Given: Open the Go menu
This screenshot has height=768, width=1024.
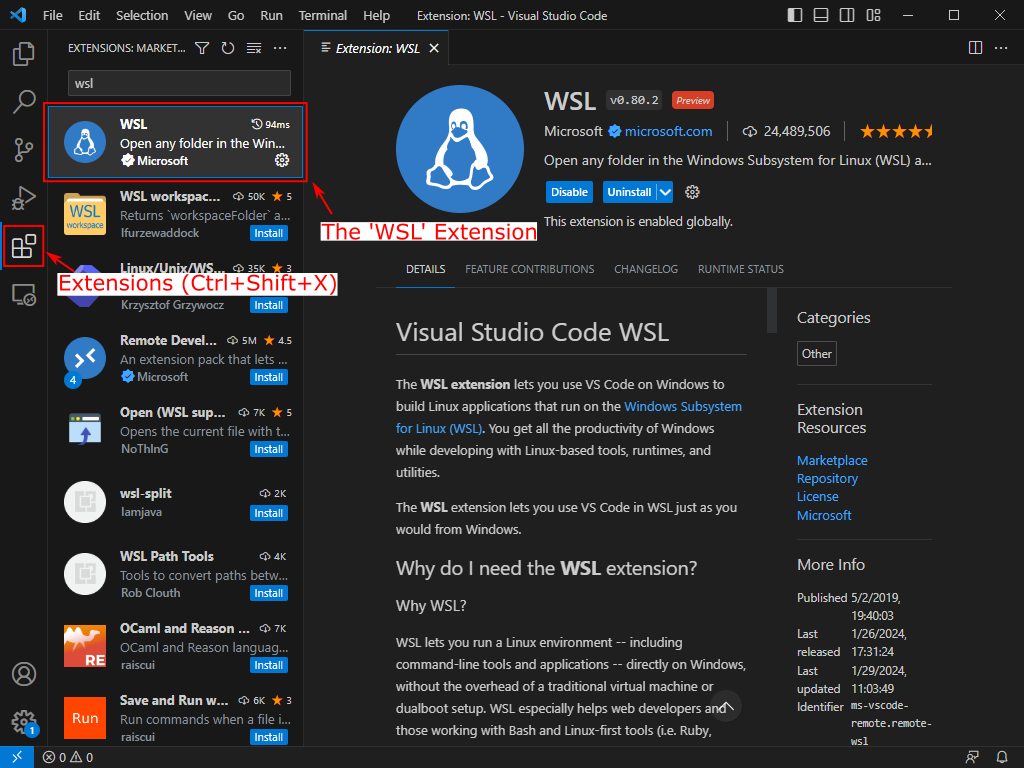Looking at the screenshot, I should point(236,15).
